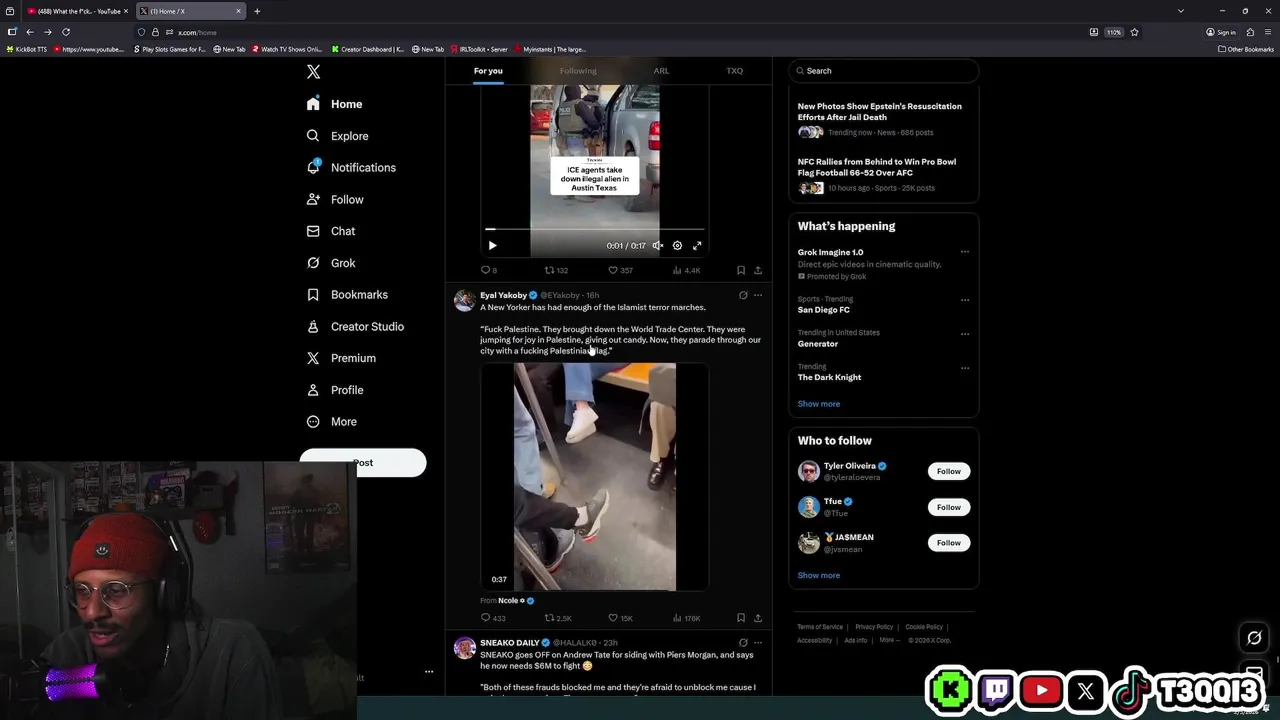
Task: Bookmark the Eyal Yakoby post
Action: pos(740,618)
